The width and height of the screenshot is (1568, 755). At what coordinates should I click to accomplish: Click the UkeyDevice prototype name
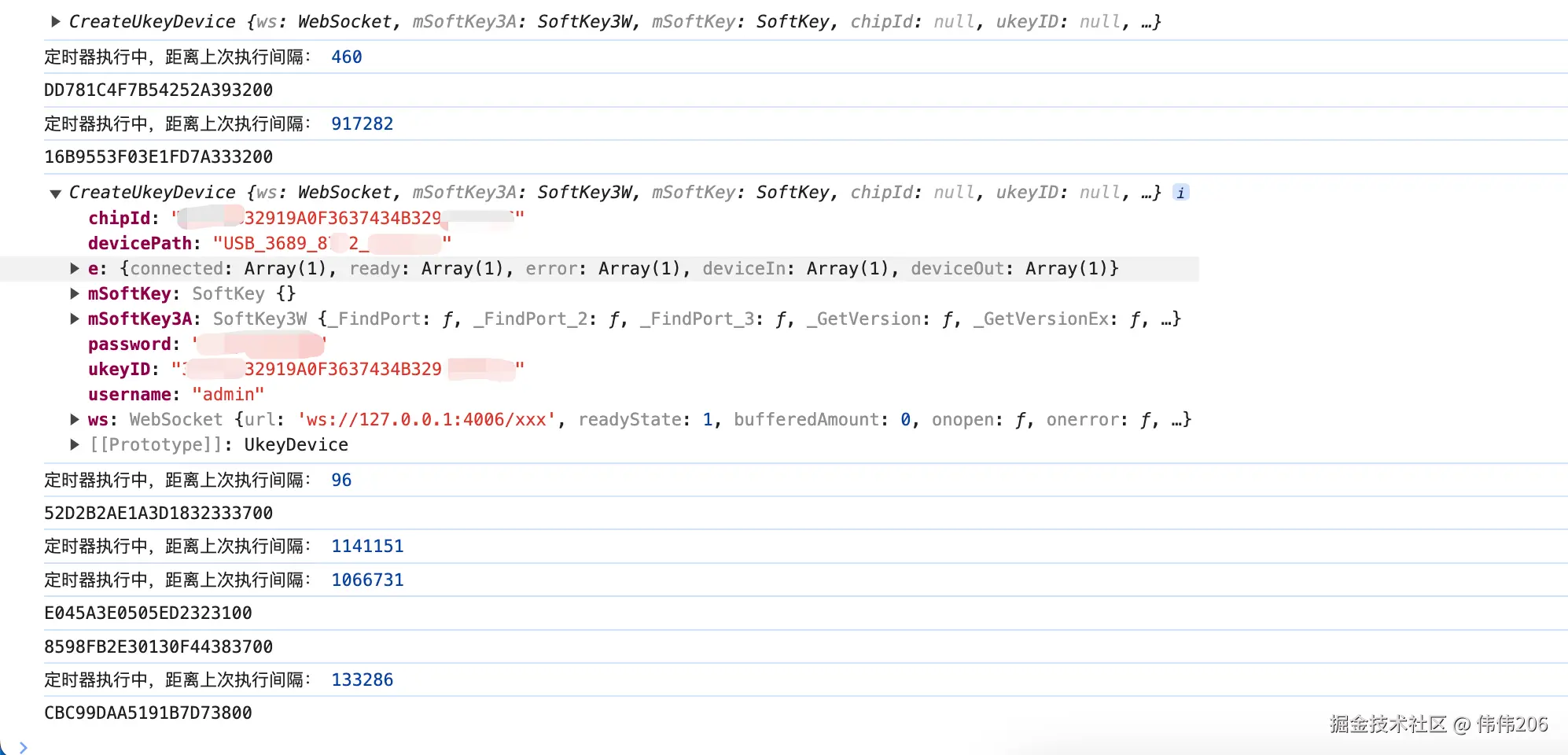click(x=296, y=445)
